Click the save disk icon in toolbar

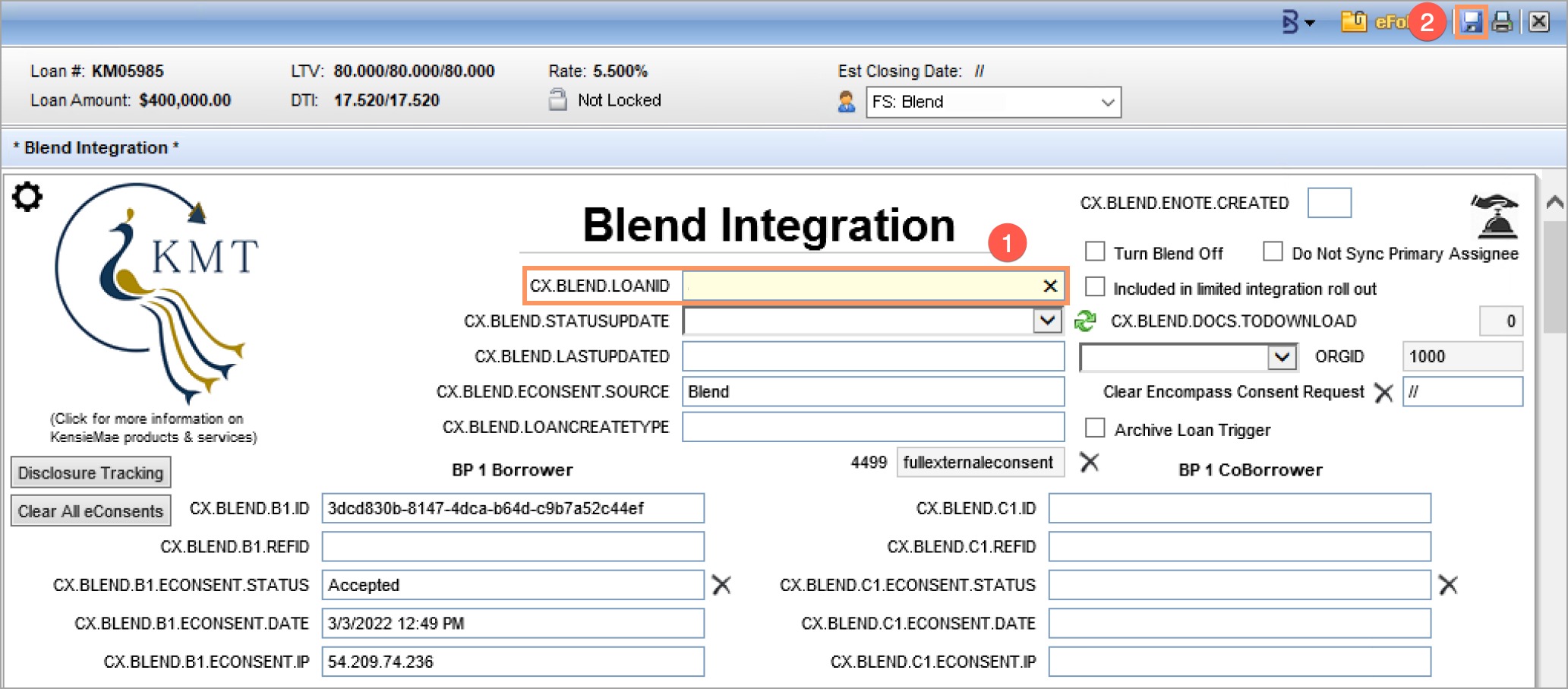tap(1472, 21)
